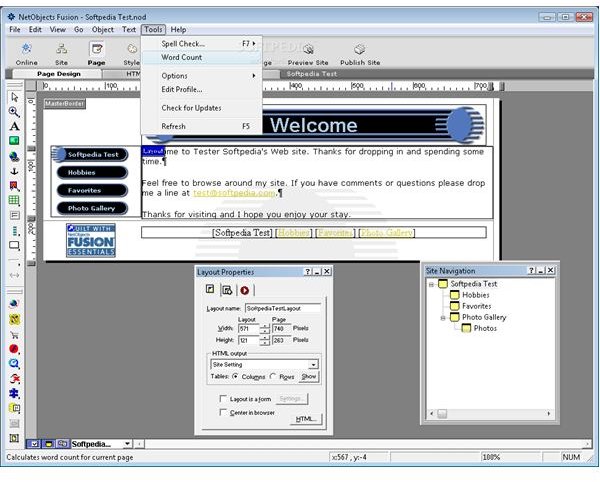
Task: Open the Object menu
Action: coord(103,29)
